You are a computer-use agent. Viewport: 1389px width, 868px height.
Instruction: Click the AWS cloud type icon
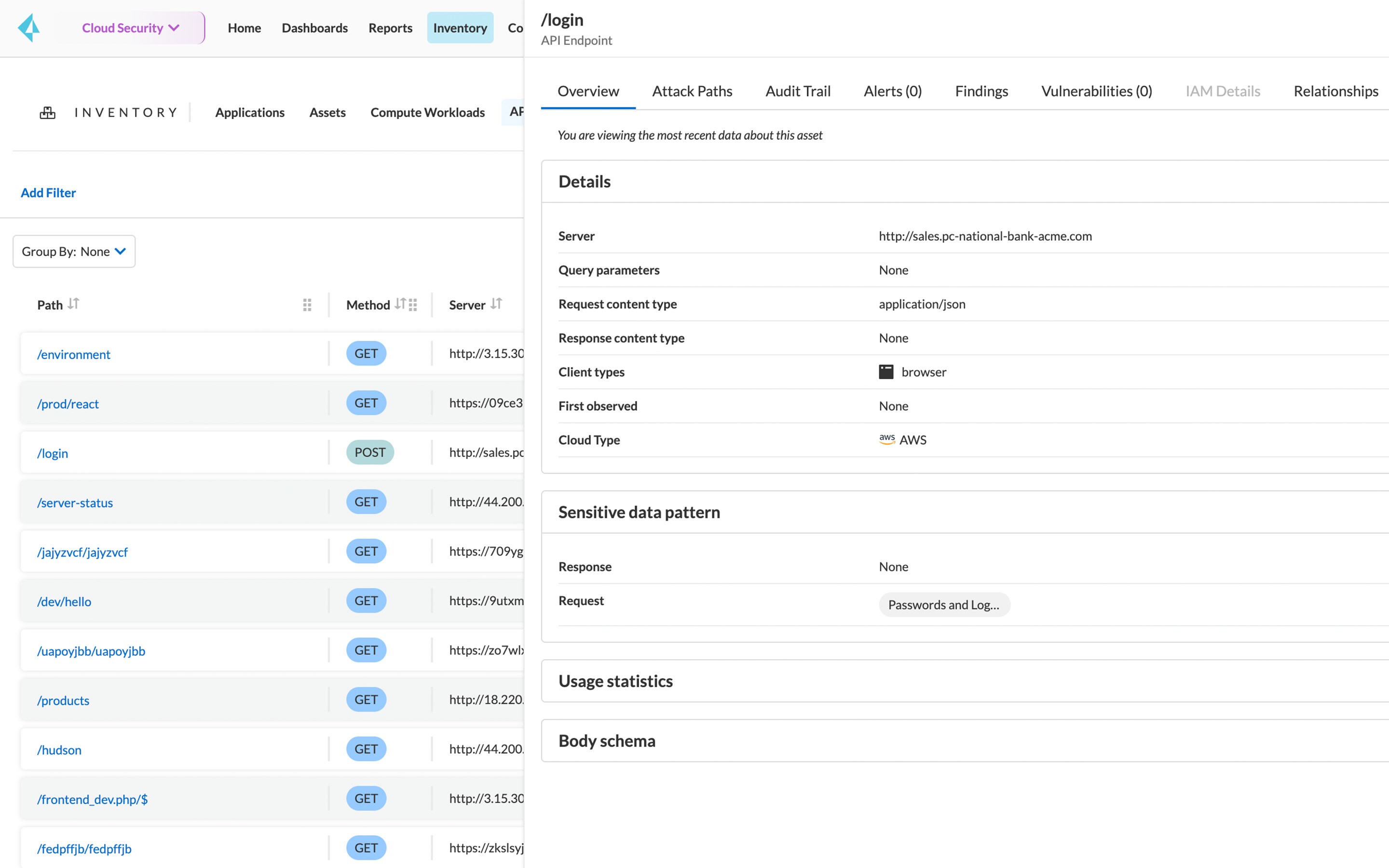point(887,439)
